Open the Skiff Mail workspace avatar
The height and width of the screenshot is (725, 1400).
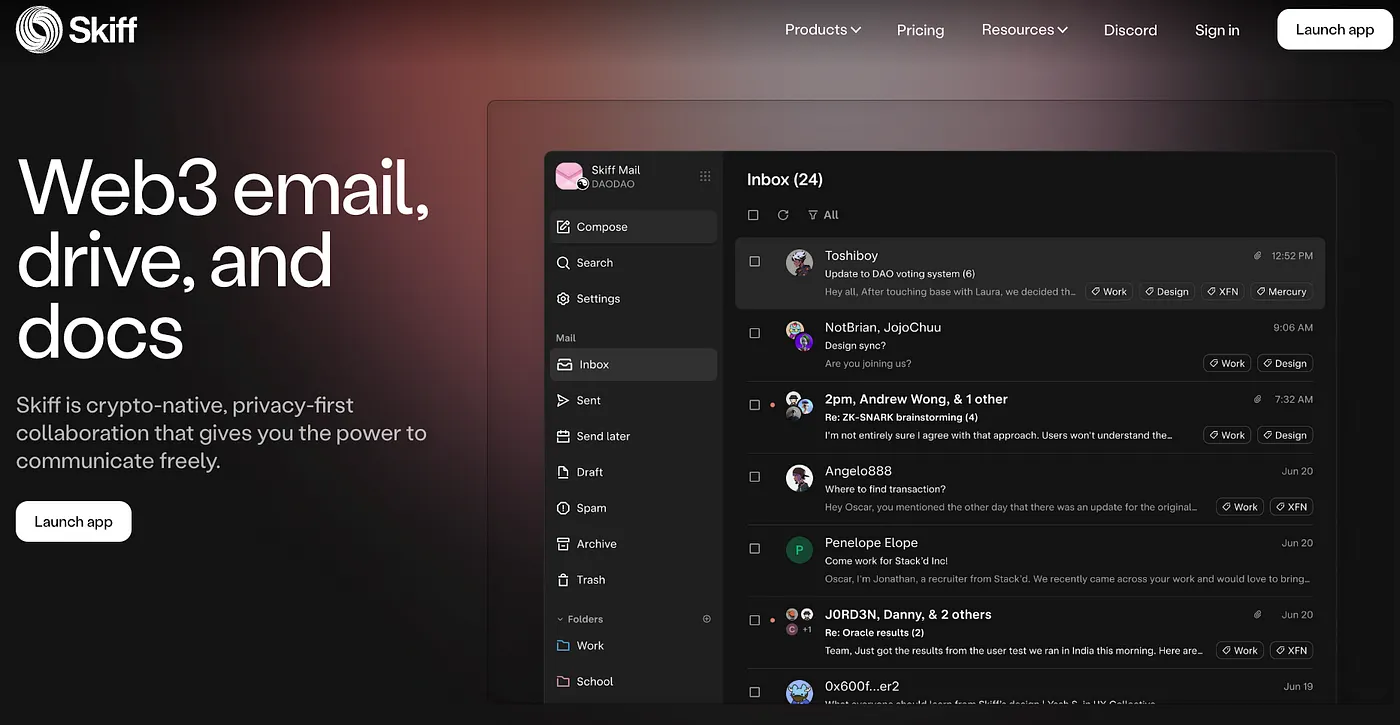point(570,177)
